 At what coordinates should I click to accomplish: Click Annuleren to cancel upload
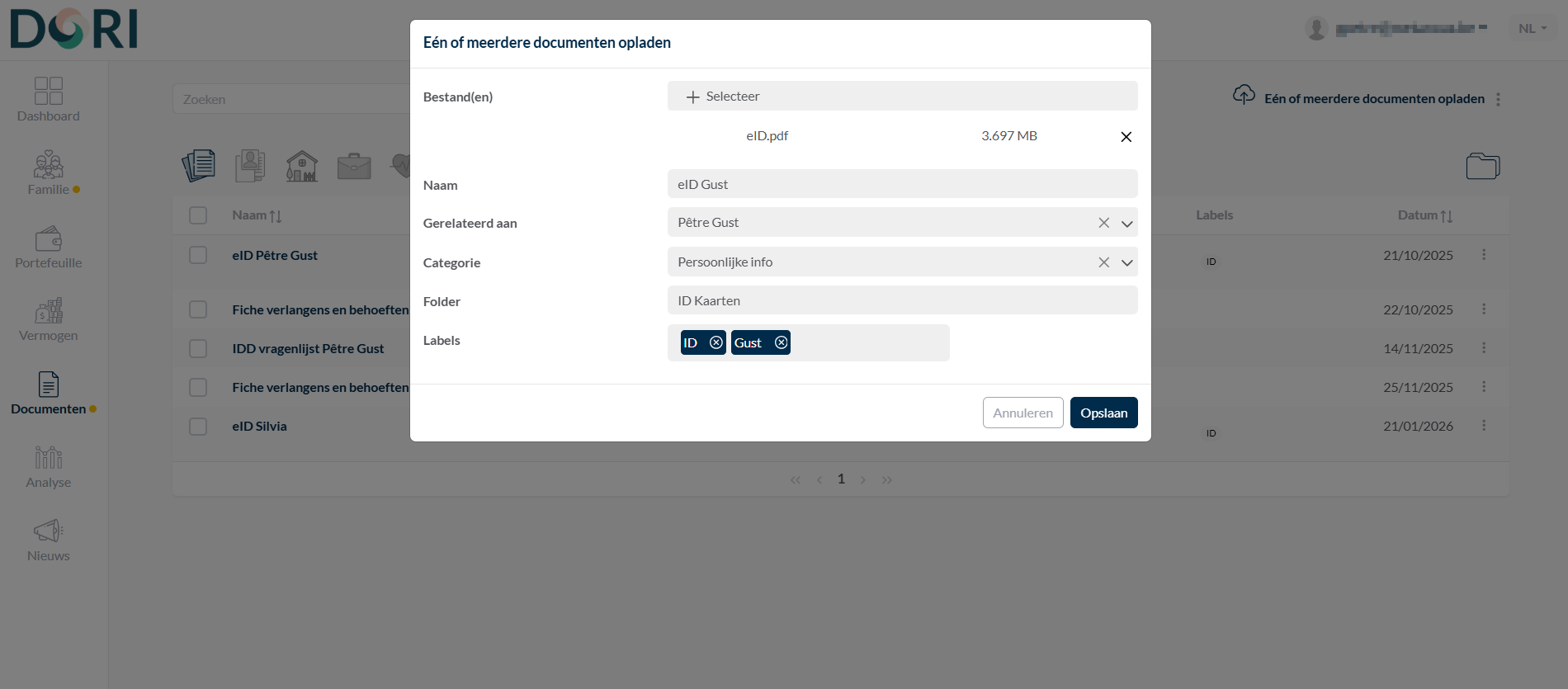[1023, 413]
